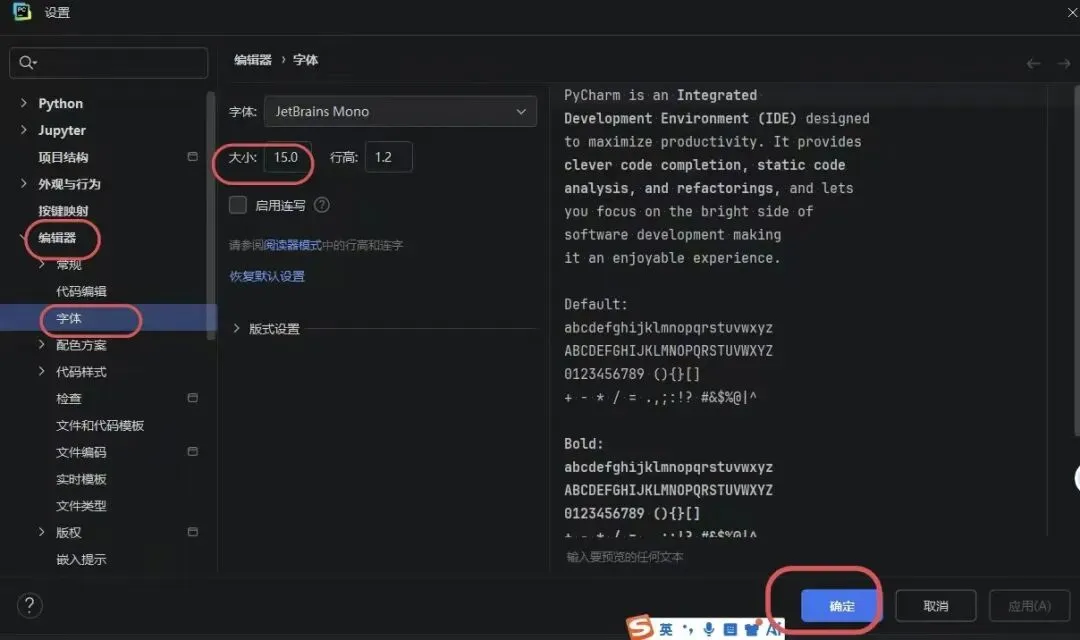The image size is (1080, 640).
Task: Expand the 常规 subnode arrow
Action: click(42, 264)
